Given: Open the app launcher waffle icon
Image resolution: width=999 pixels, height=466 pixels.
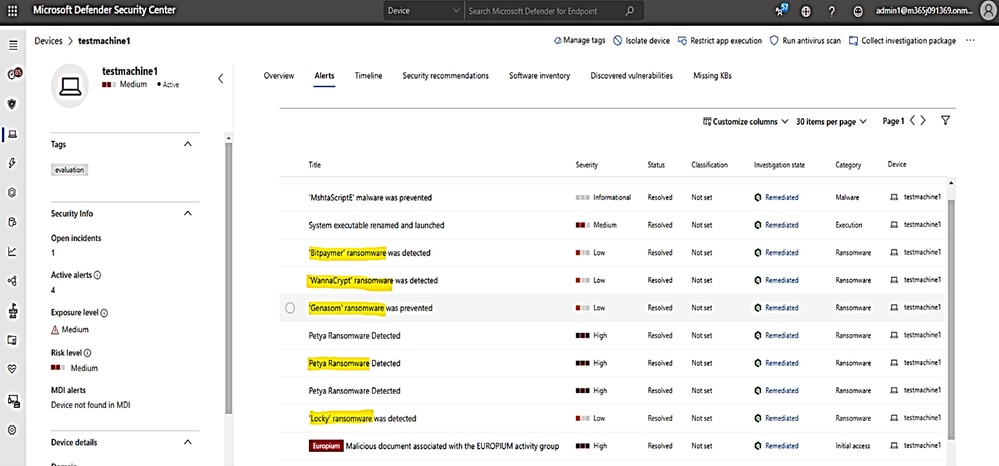Looking at the screenshot, I should click(13, 11).
